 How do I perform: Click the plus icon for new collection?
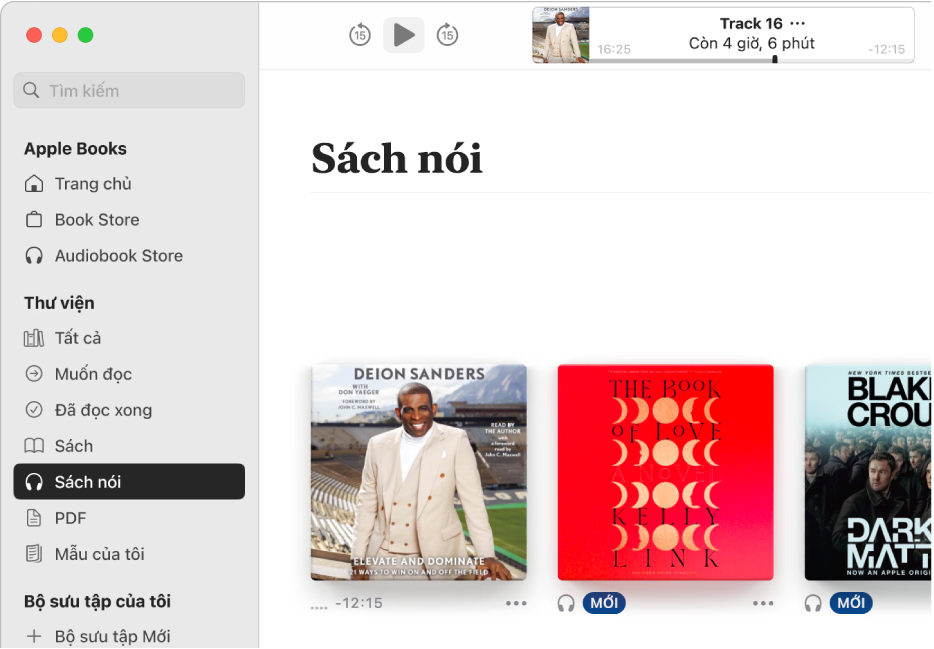point(34,636)
